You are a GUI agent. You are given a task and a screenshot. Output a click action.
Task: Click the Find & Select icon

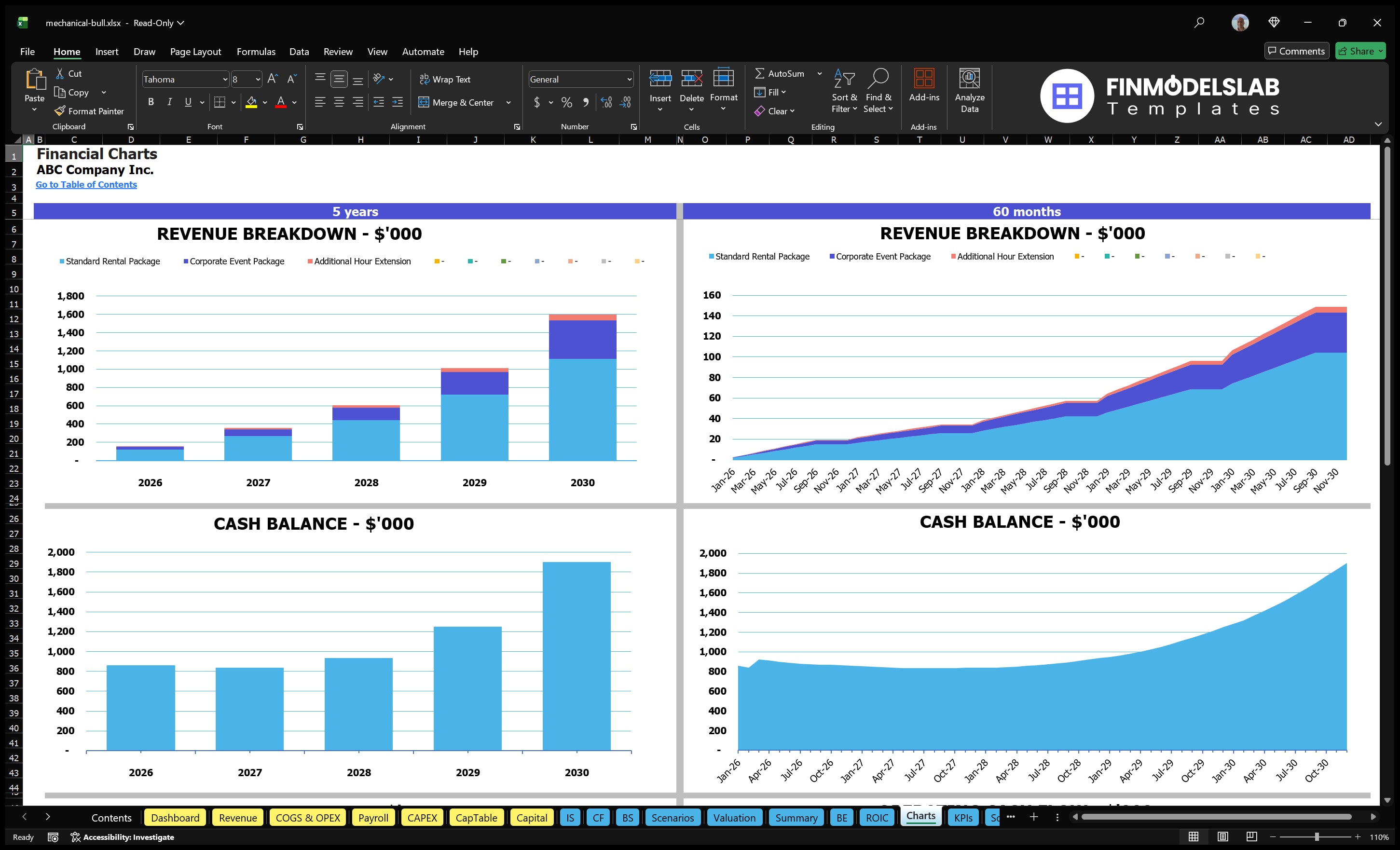coord(878,91)
